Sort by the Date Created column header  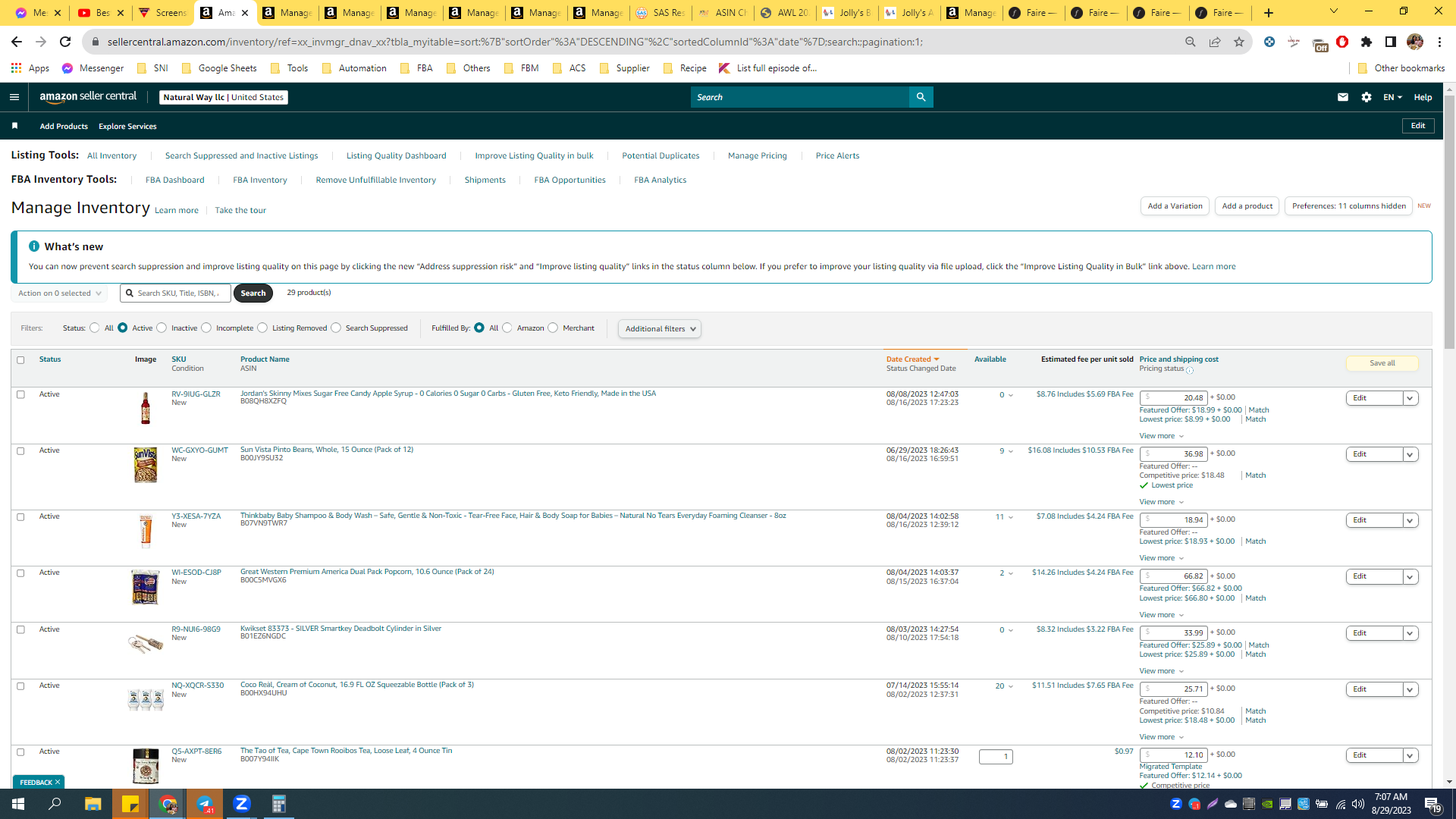[x=913, y=359]
